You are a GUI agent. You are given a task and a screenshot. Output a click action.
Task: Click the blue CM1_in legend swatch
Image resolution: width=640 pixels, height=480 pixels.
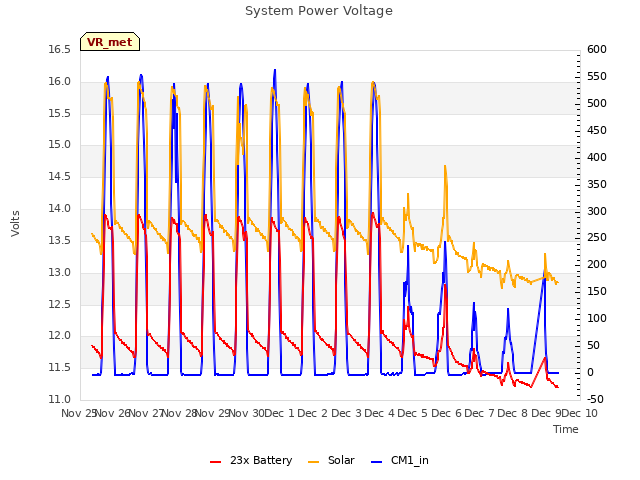[x=376, y=462]
